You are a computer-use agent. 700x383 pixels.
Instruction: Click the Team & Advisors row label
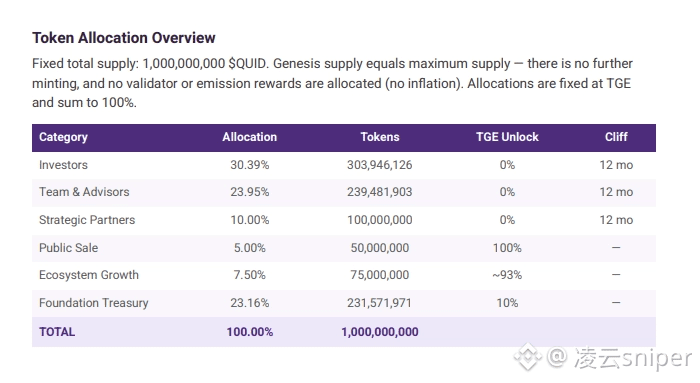pyautogui.click(x=84, y=192)
